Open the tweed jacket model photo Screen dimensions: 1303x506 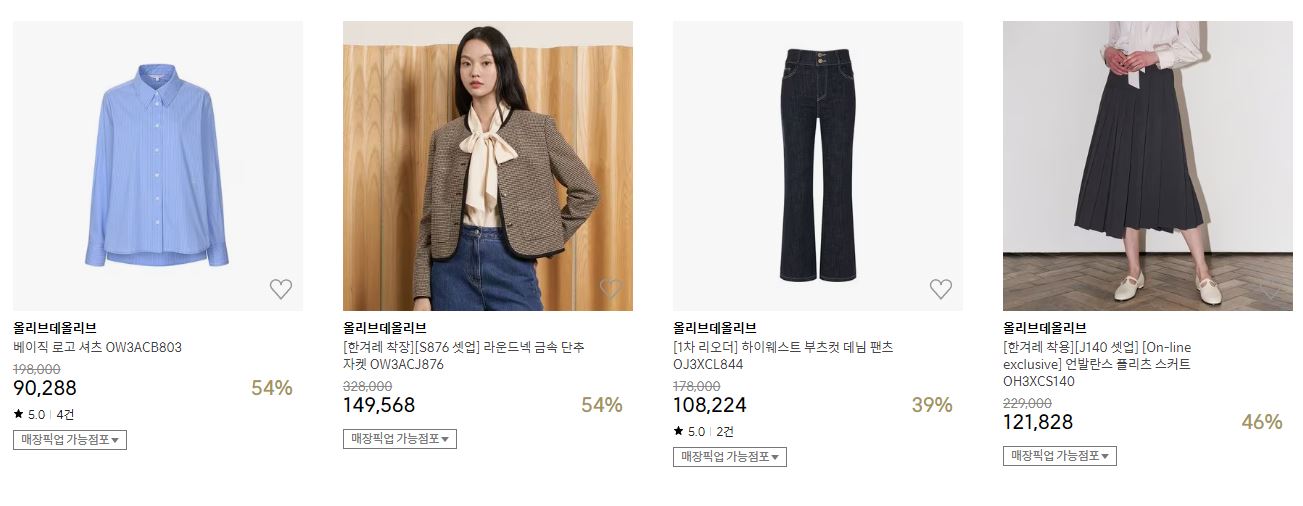click(x=488, y=166)
